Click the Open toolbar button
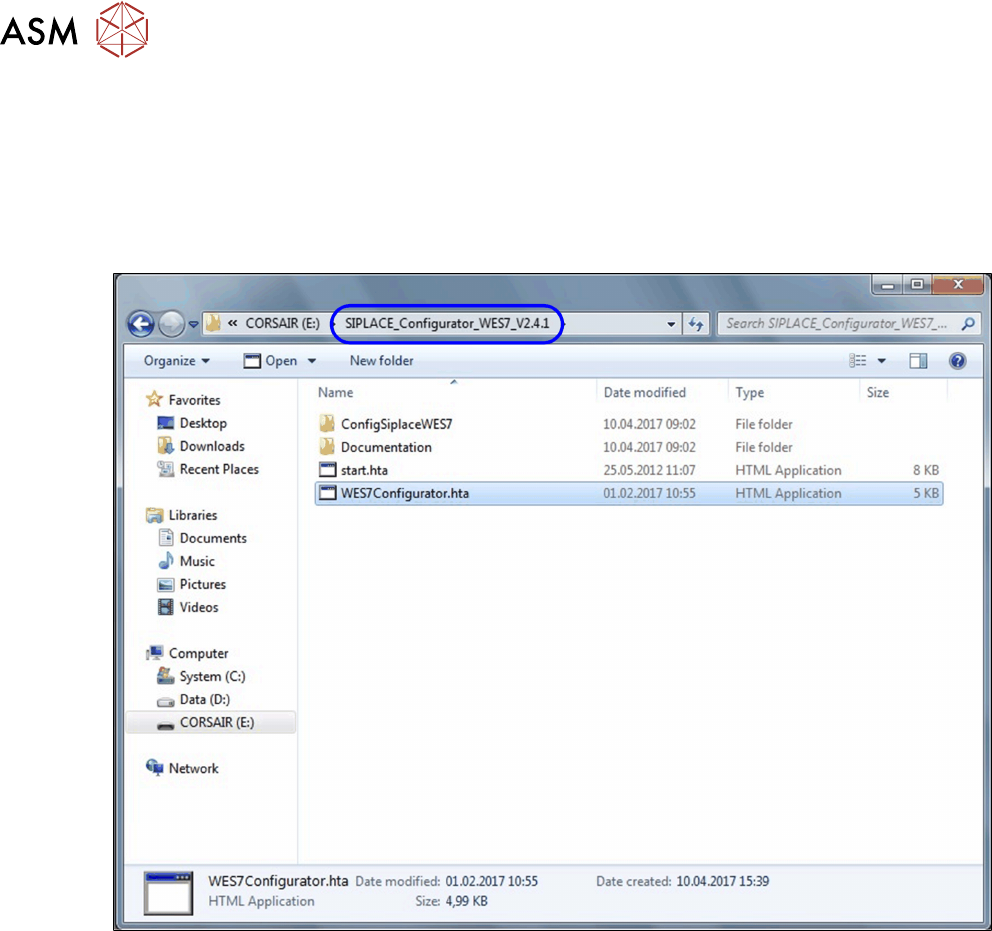The height and width of the screenshot is (931, 992). [x=271, y=361]
